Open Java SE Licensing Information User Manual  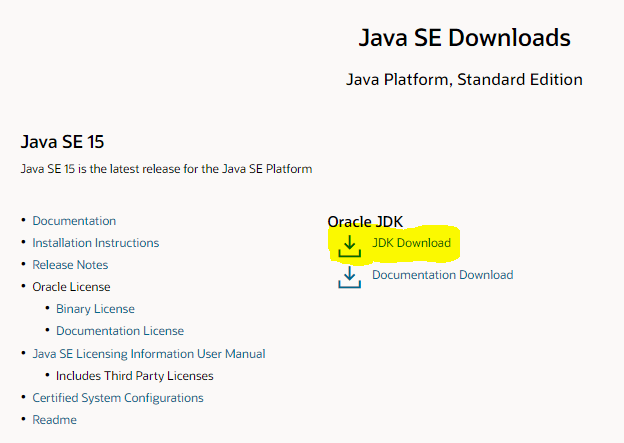[149, 354]
